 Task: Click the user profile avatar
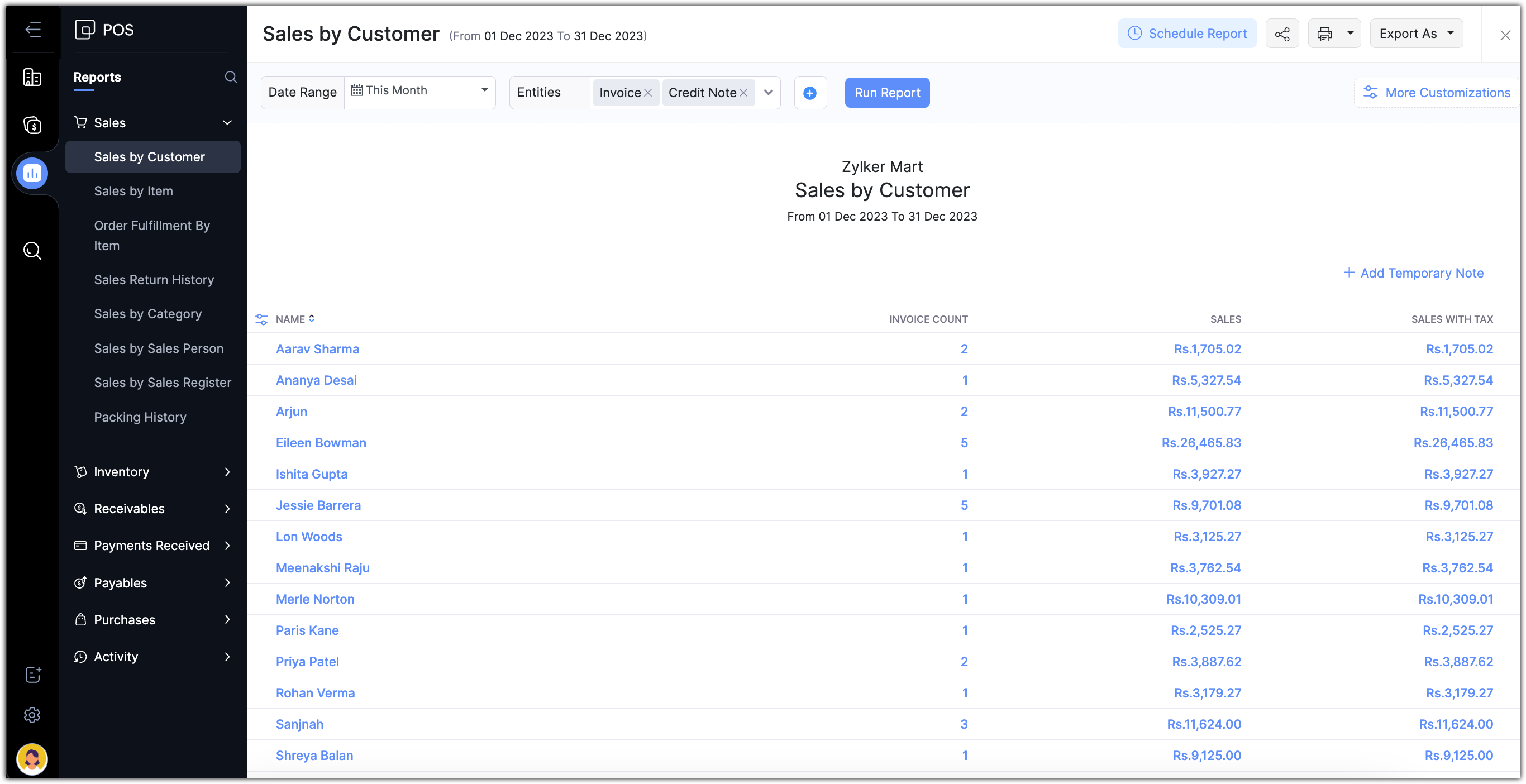coord(32,758)
